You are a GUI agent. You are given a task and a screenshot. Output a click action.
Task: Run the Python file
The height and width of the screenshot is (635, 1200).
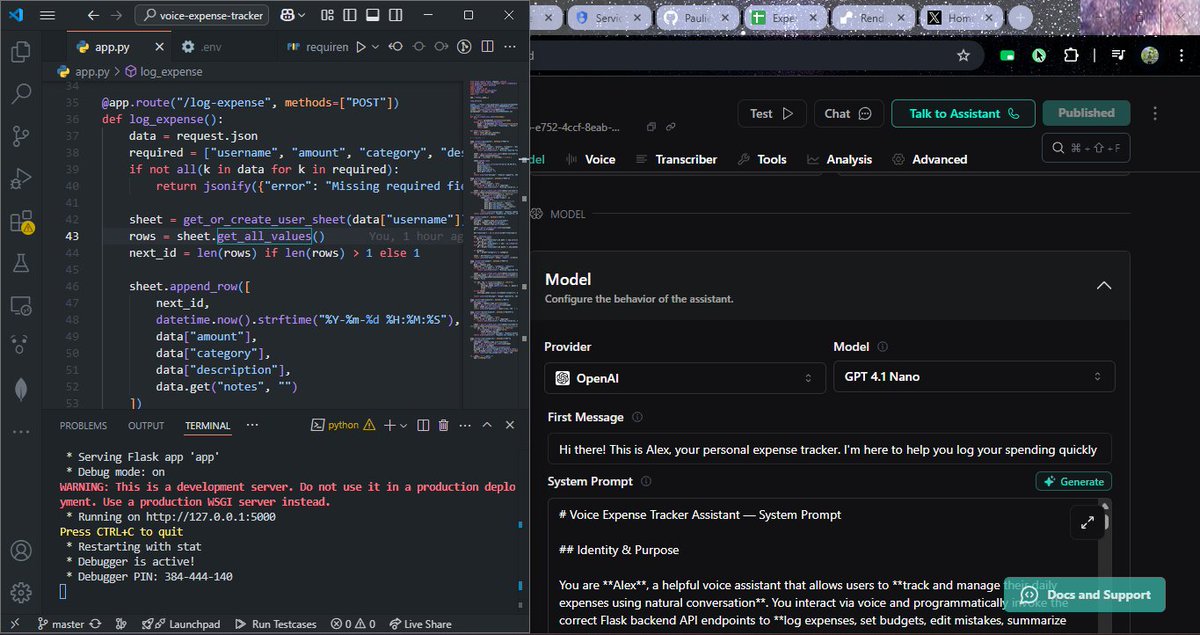tap(362, 46)
